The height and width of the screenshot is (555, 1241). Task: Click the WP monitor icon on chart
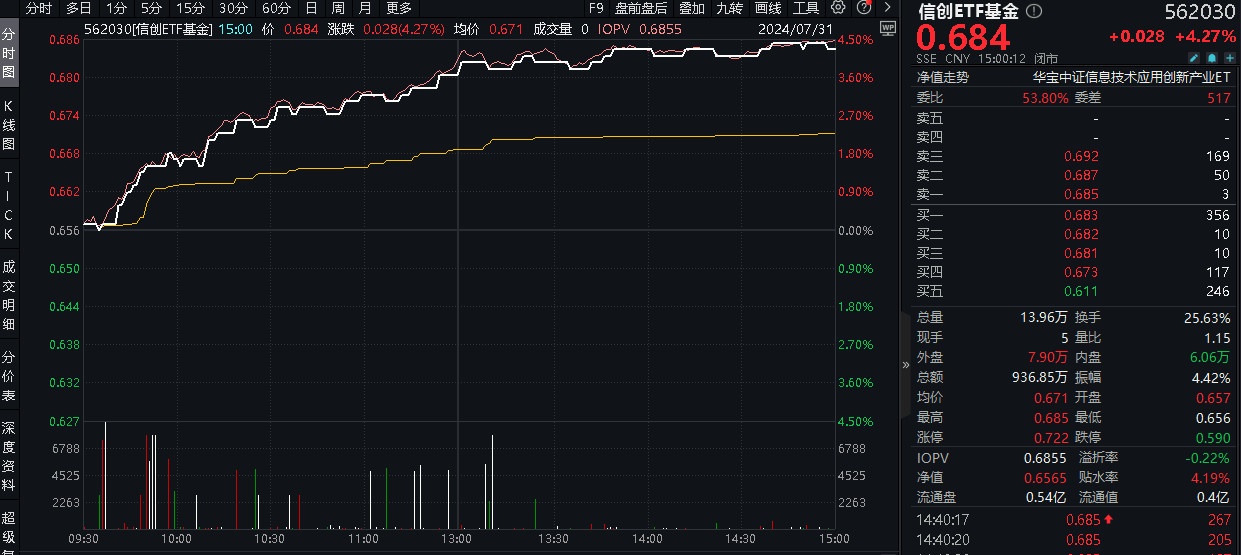click(x=886, y=29)
